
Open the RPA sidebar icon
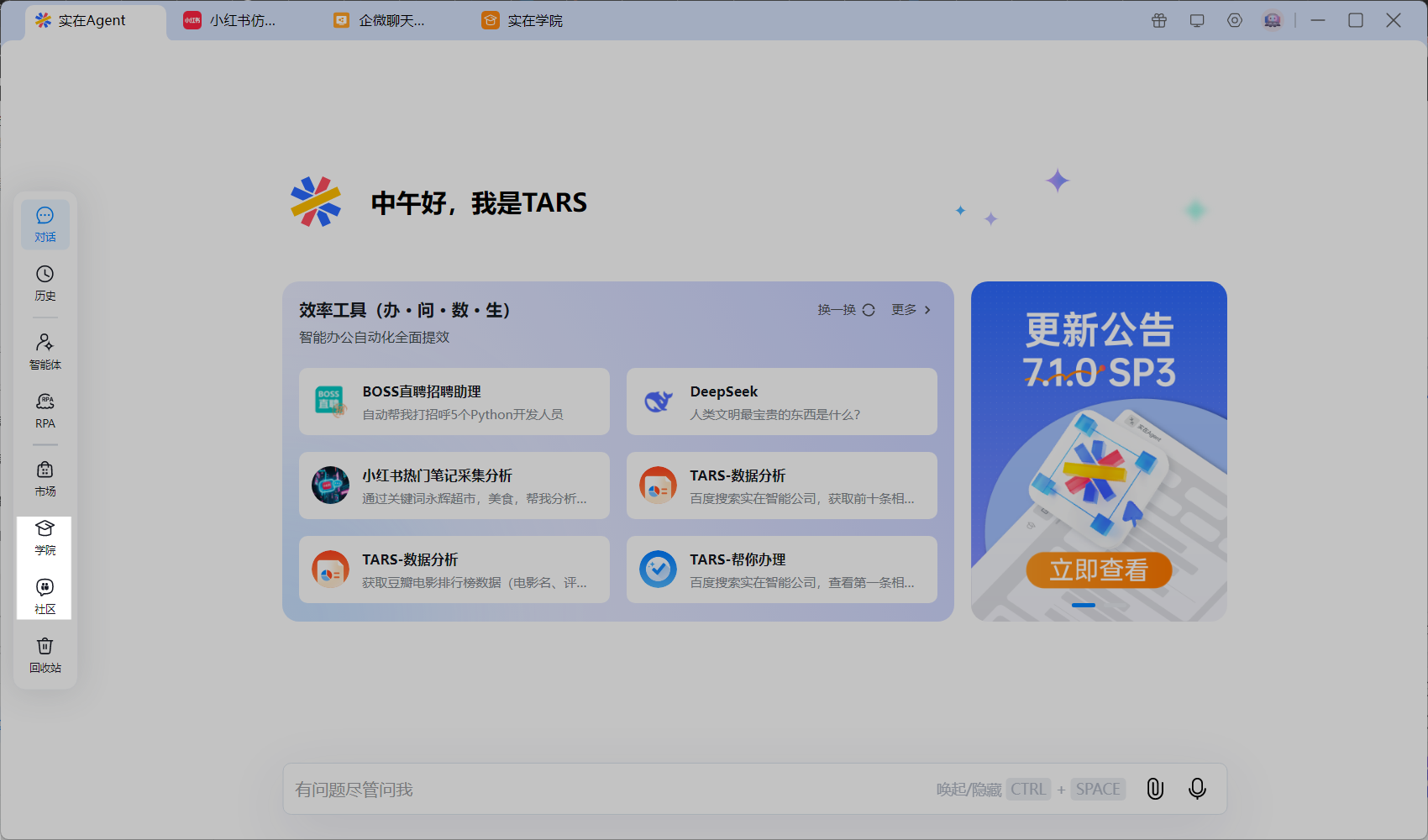point(45,411)
